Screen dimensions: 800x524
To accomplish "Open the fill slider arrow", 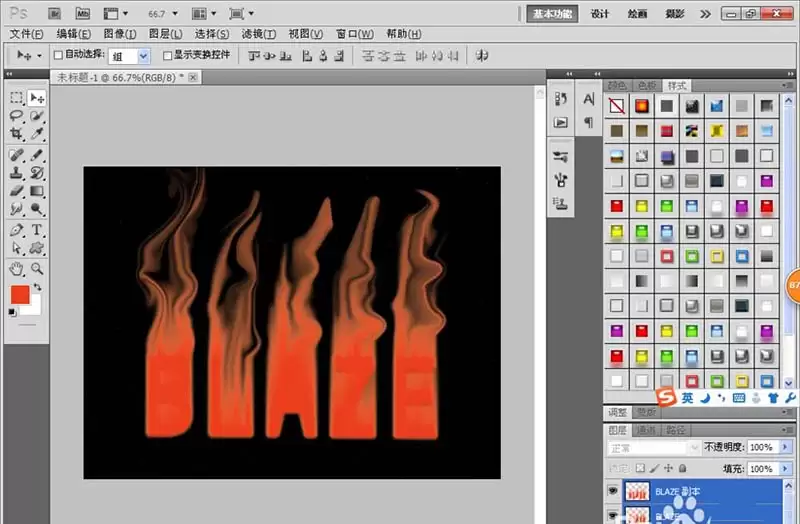I will click(785, 468).
